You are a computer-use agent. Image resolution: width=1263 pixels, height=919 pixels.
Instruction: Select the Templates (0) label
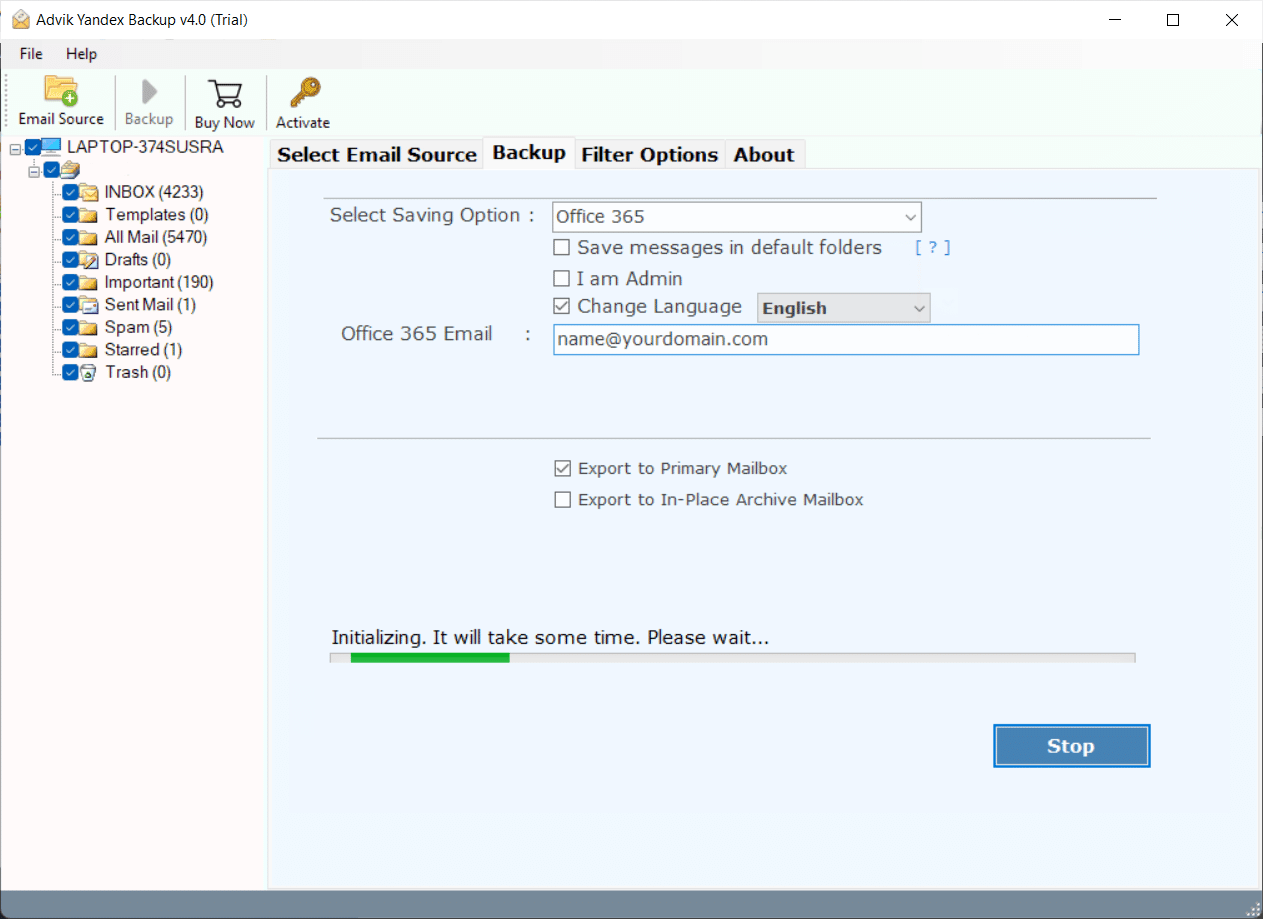pos(157,215)
